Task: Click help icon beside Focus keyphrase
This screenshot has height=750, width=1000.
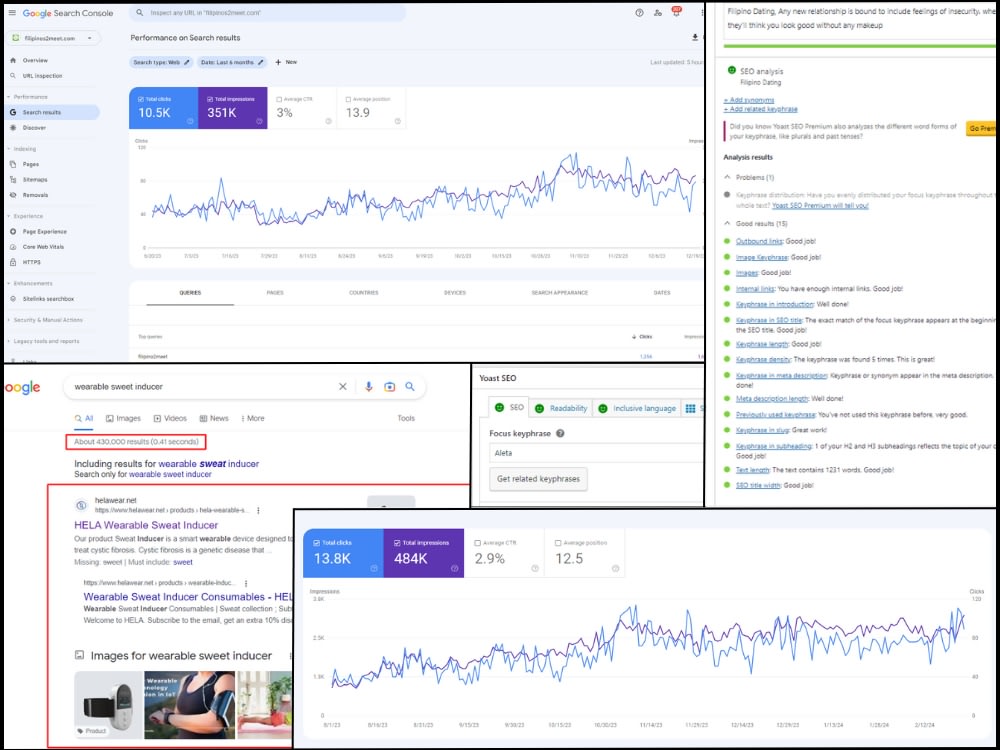Action: [560, 433]
